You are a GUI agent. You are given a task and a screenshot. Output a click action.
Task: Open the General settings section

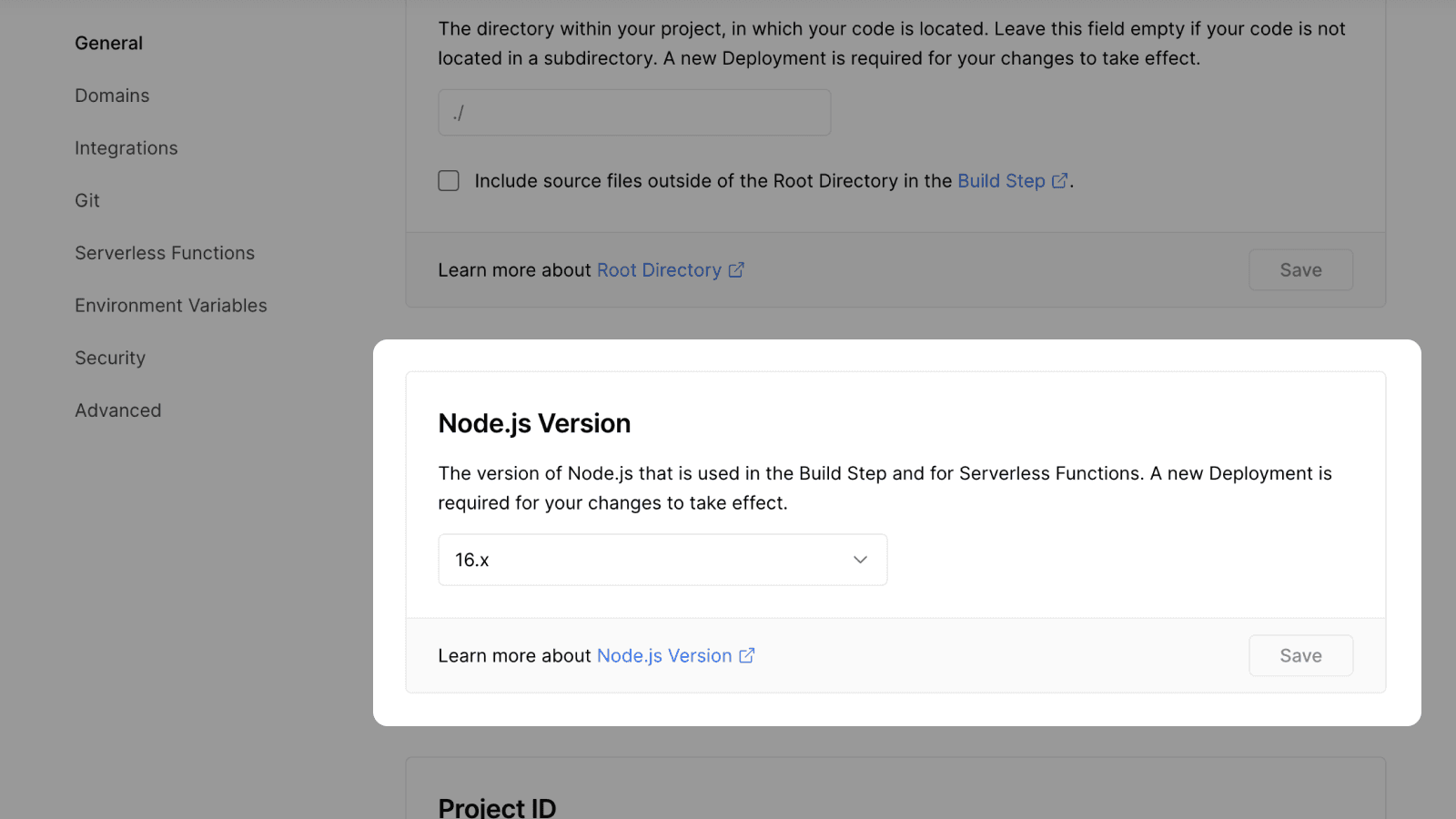[108, 43]
